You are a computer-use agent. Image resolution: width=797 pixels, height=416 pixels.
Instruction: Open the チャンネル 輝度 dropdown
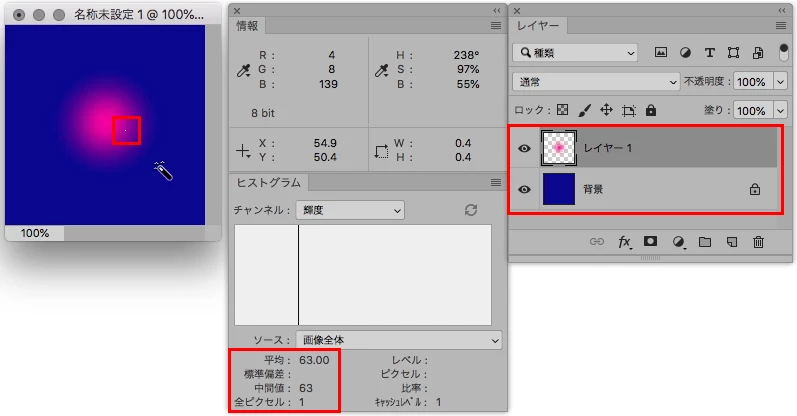point(350,210)
